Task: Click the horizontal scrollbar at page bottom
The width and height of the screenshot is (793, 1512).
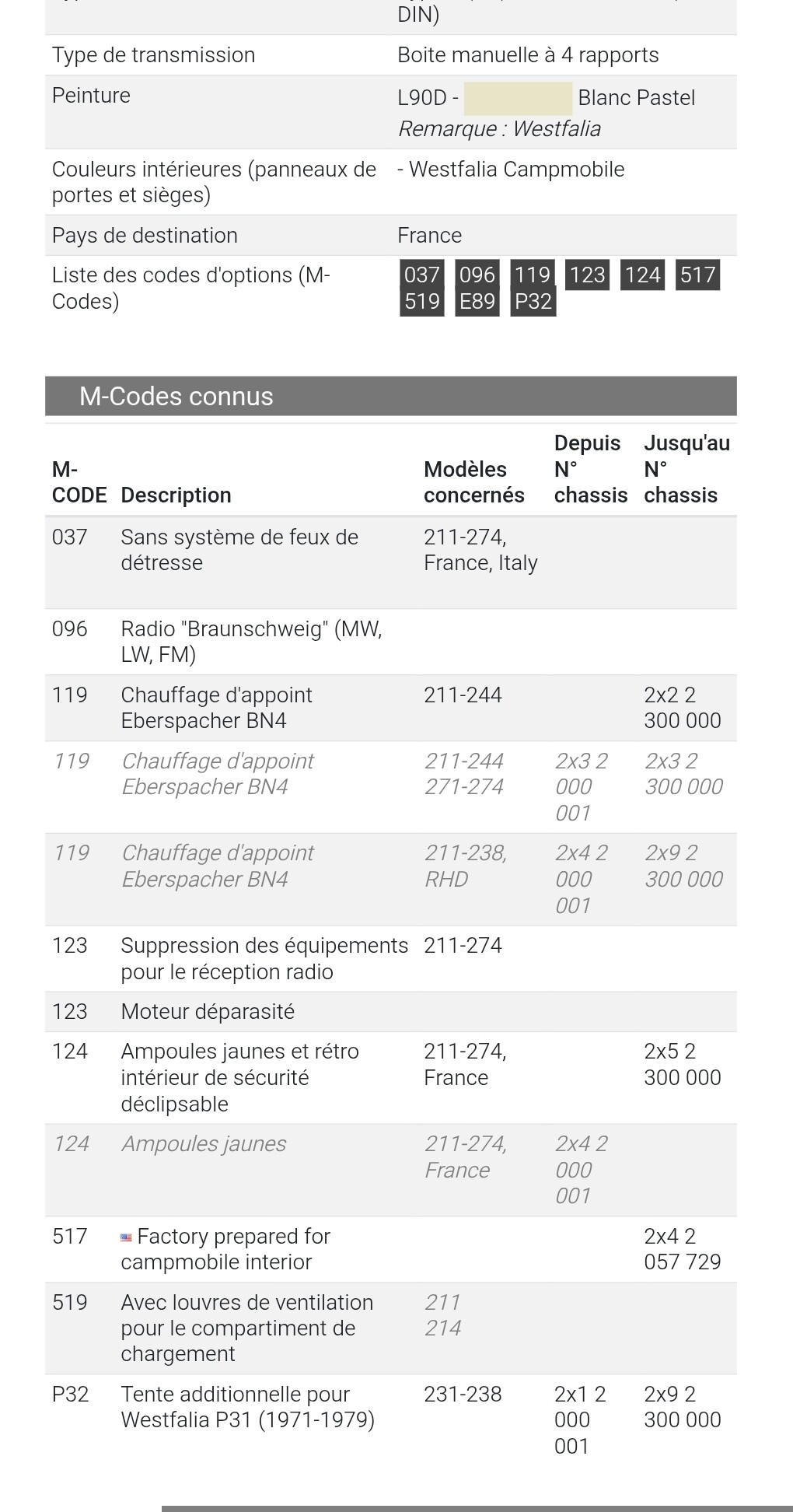Action: pyautogui.click(x=476, y=1508)
